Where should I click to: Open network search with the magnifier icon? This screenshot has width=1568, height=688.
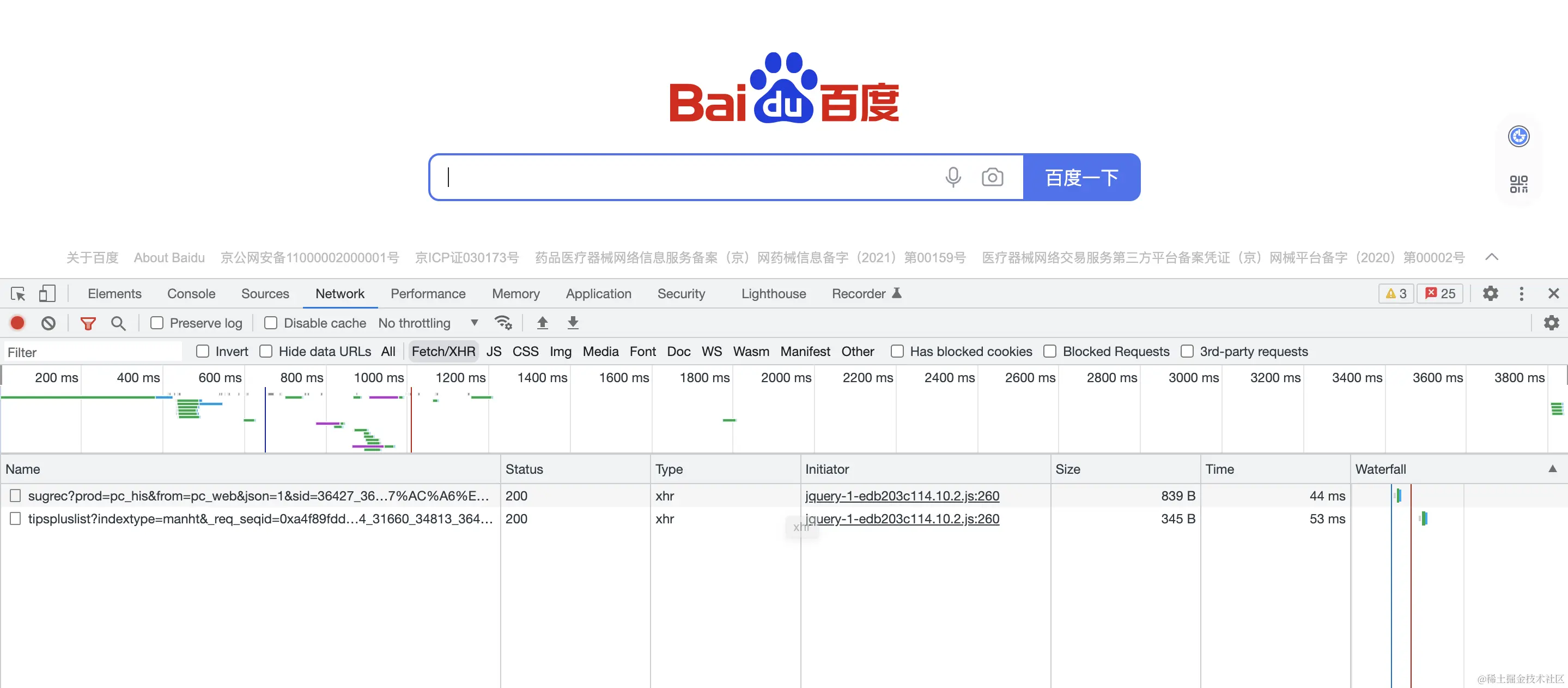click(x=118, y=323)
